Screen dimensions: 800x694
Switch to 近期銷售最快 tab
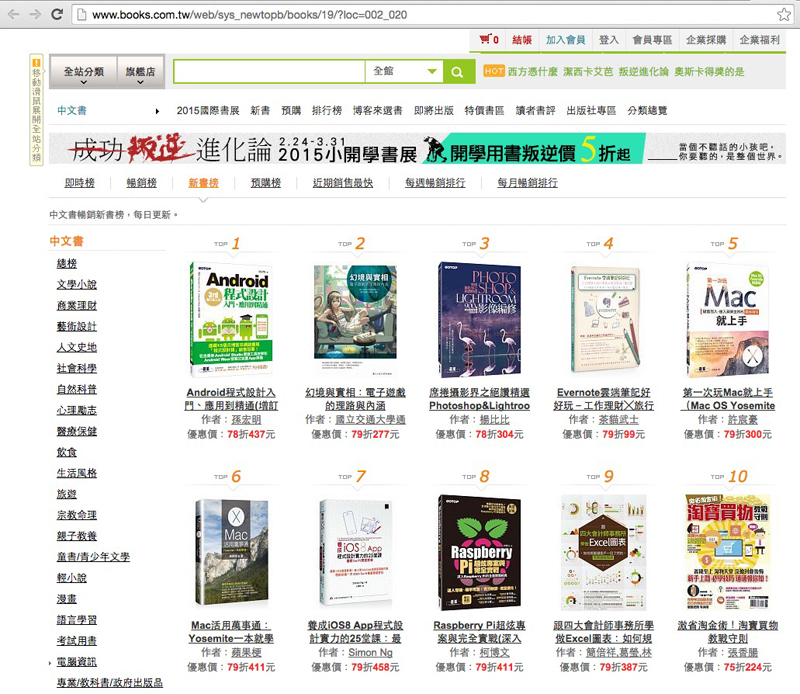point(343,183)
